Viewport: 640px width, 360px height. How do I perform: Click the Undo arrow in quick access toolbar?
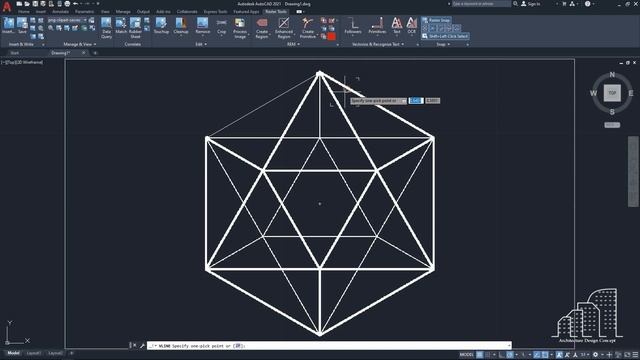click(x=76, y=4)
